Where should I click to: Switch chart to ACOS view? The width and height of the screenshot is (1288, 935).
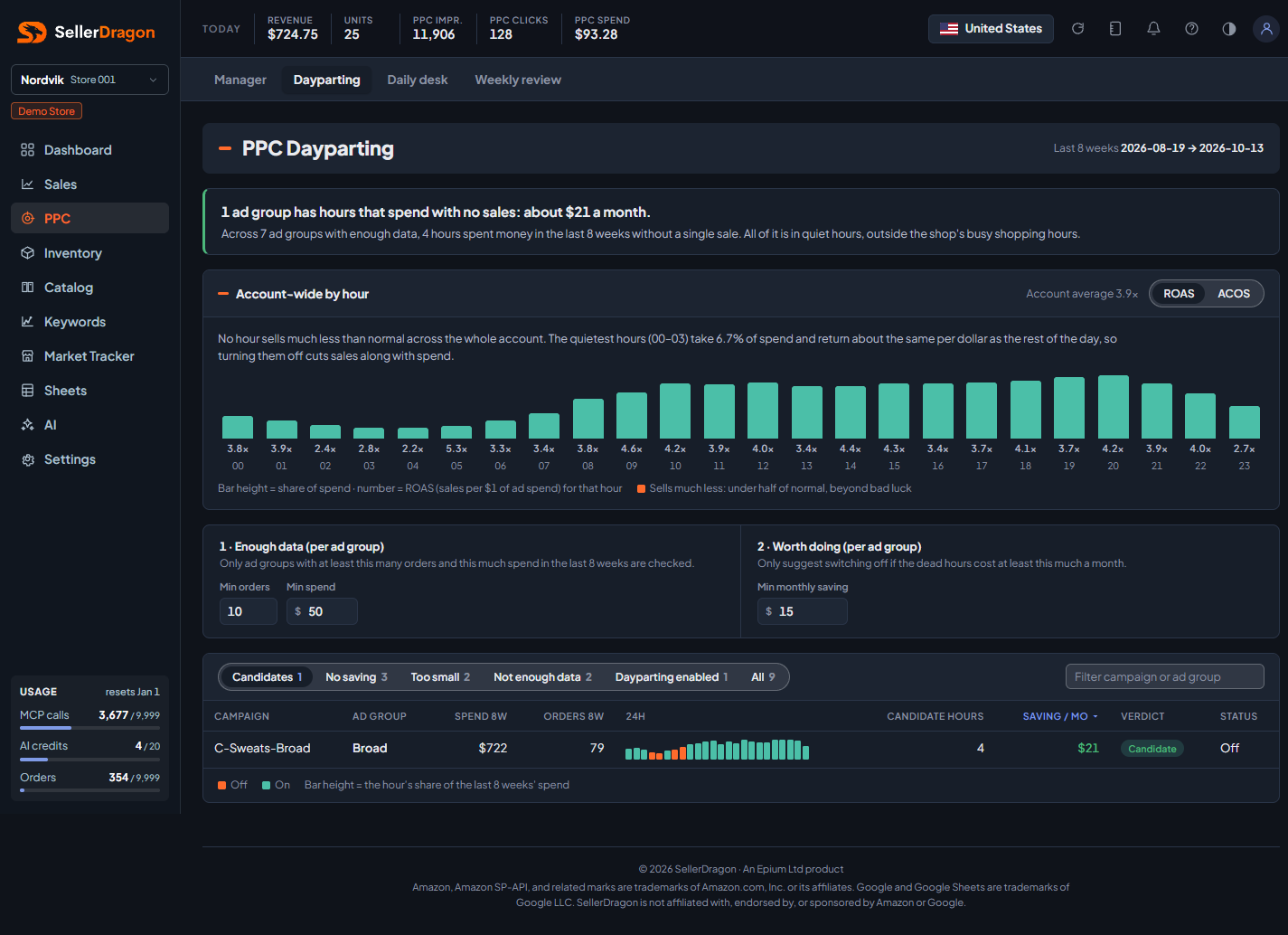point(1234,294)
